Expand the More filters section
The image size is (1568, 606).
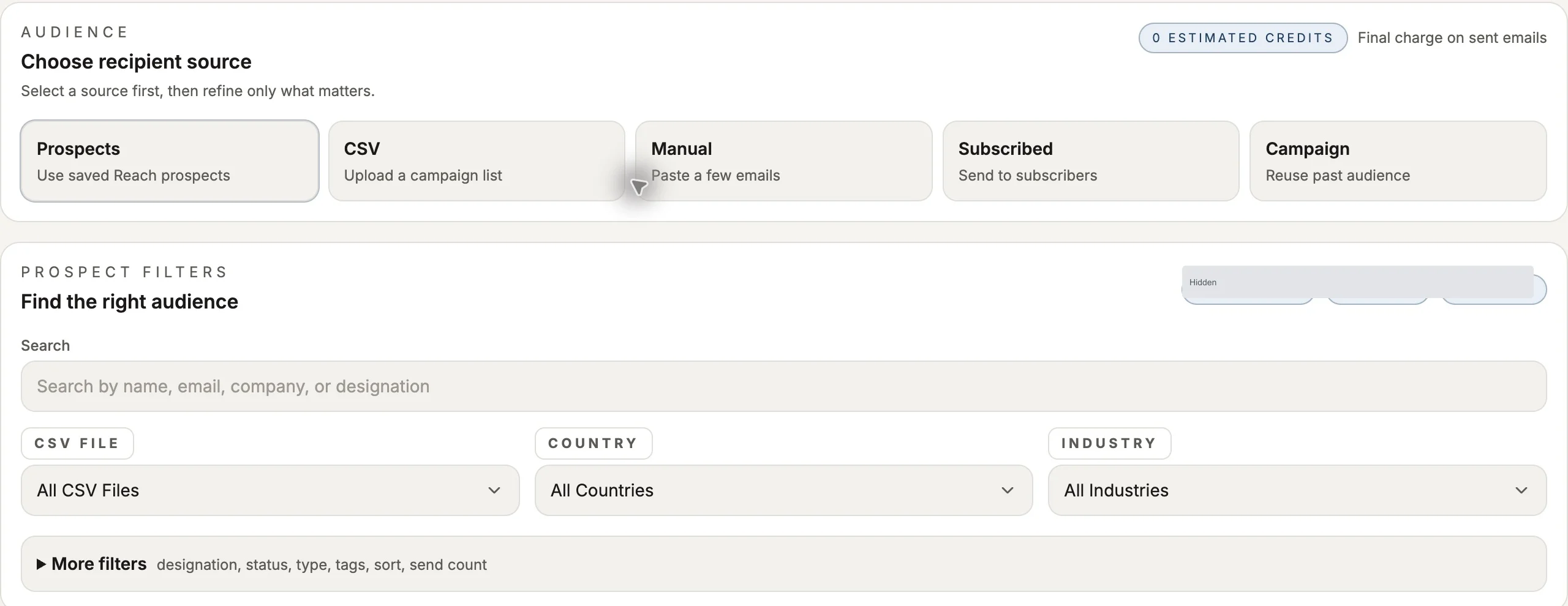[784, 564]
